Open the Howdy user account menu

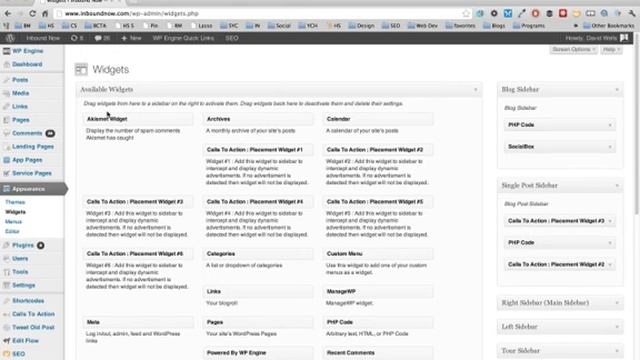tap(596, 38)
